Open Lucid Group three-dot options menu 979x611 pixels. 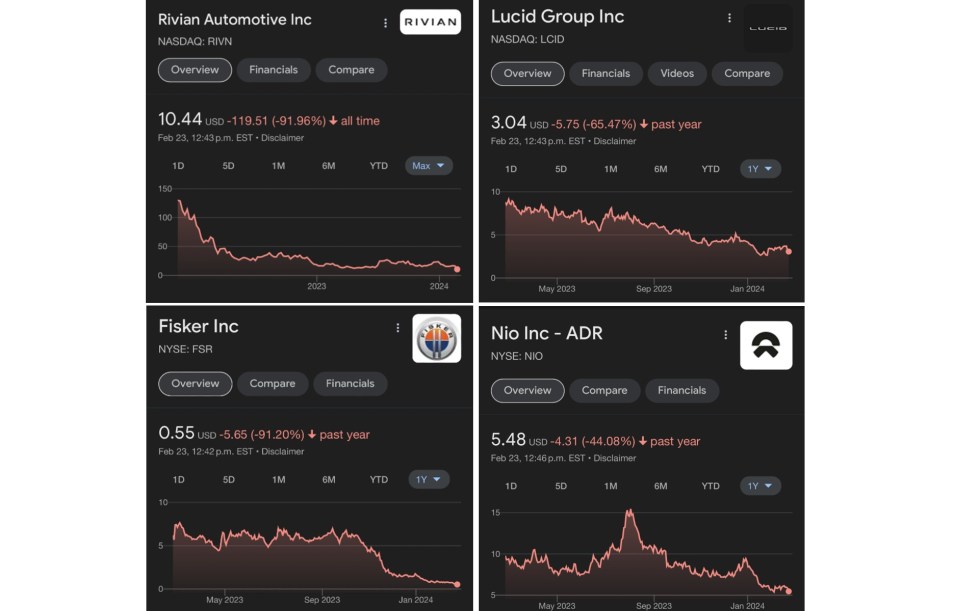point(729,19)
